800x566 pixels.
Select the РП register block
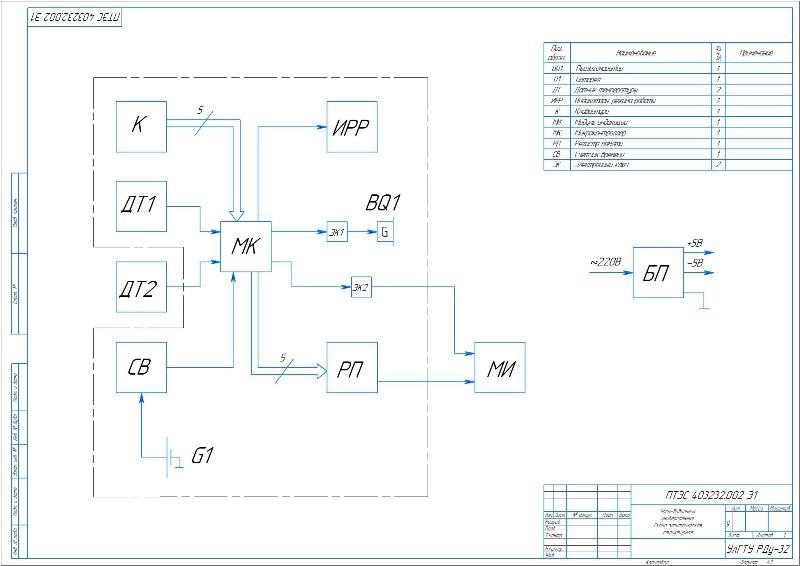[352, 367]
